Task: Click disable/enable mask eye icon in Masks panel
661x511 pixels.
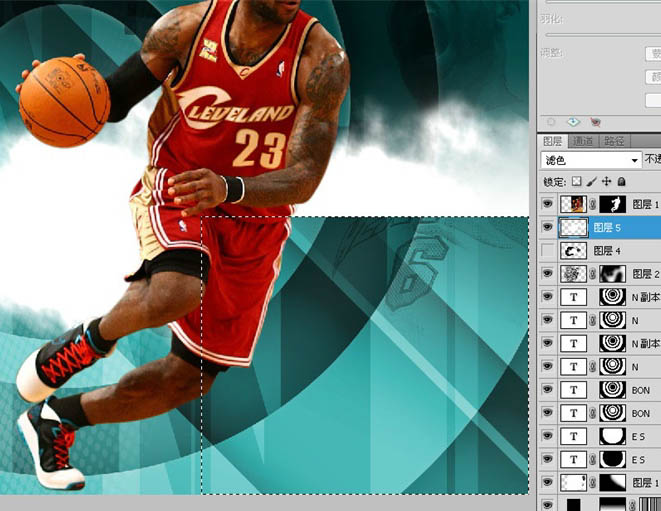Action: (x=595, y=122)
